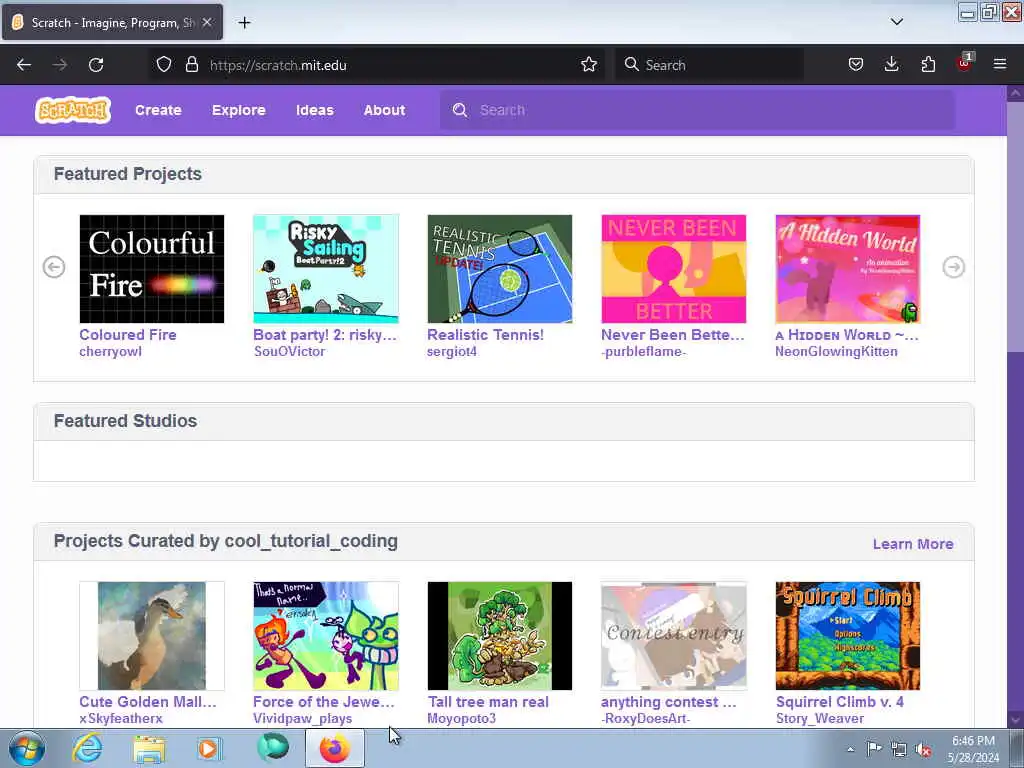Screen dimensions: 1024x768
Task: Open the tracking protection shield icon
Action: tap(164, 65)
